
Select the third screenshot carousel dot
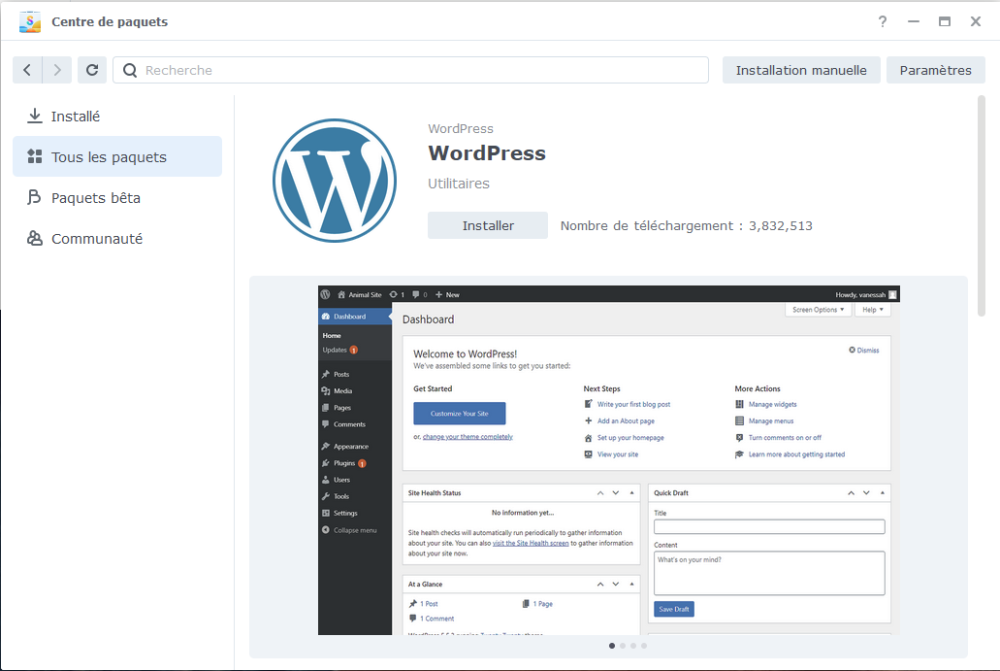pyautogui.click(x=633, y=646)
